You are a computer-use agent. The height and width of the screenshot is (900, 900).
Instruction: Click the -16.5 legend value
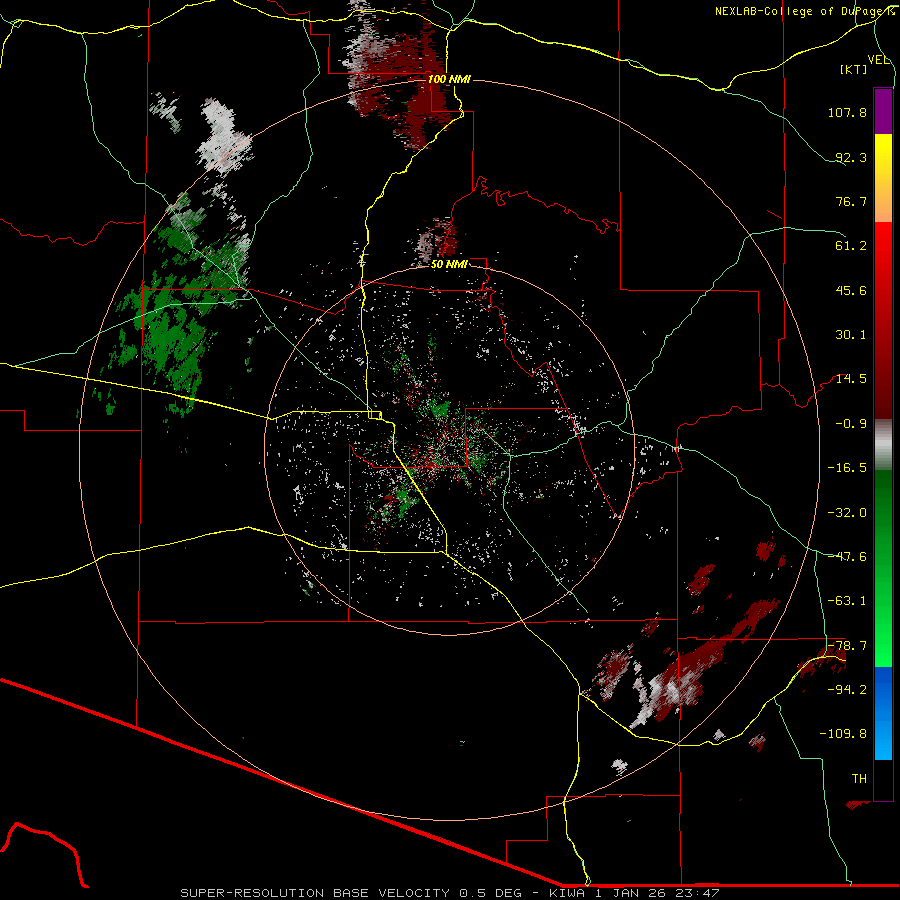847,468
